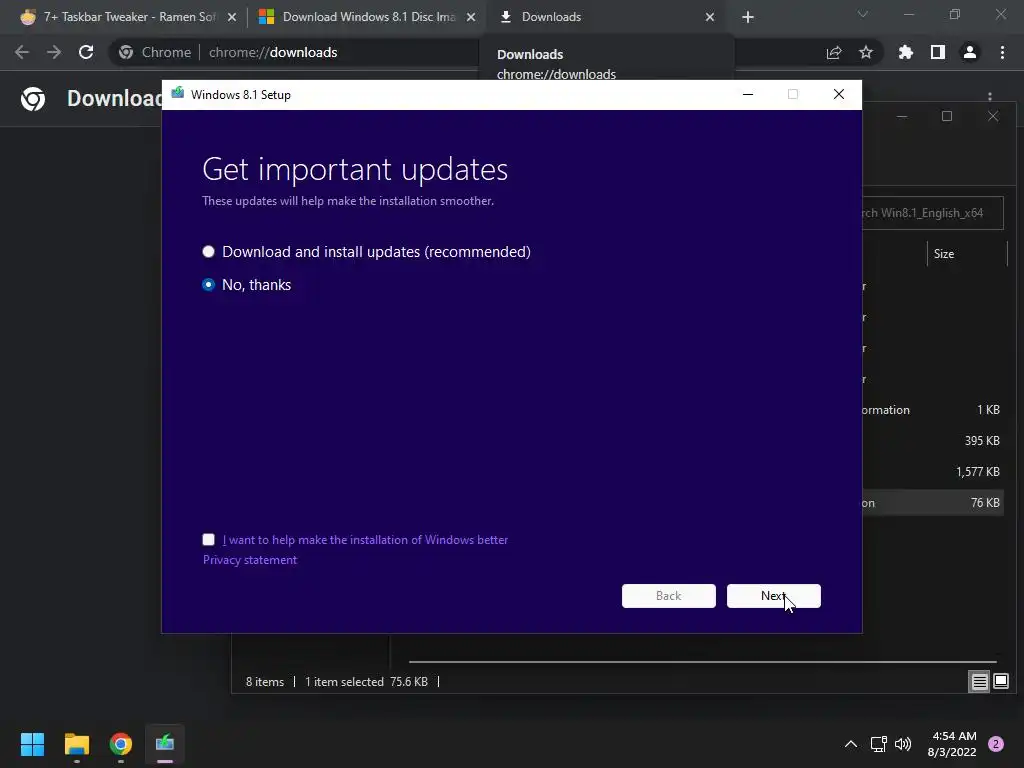Switch Explorer to details view icon
1024x768 pixels.
click(x=980, y=682)
